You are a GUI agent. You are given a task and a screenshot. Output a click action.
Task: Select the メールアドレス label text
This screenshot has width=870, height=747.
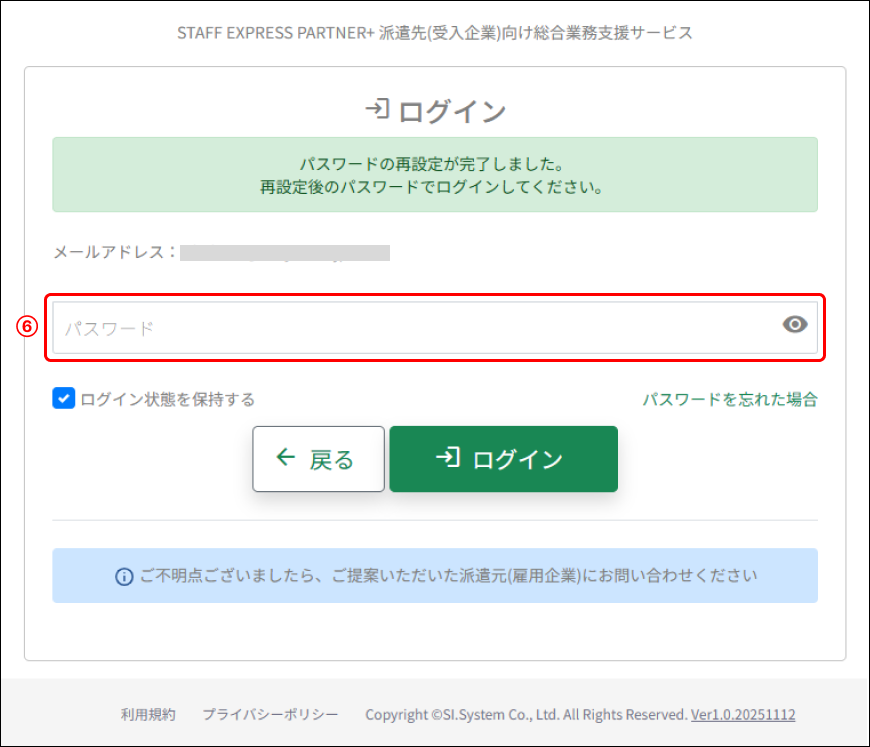coord(114,253)
